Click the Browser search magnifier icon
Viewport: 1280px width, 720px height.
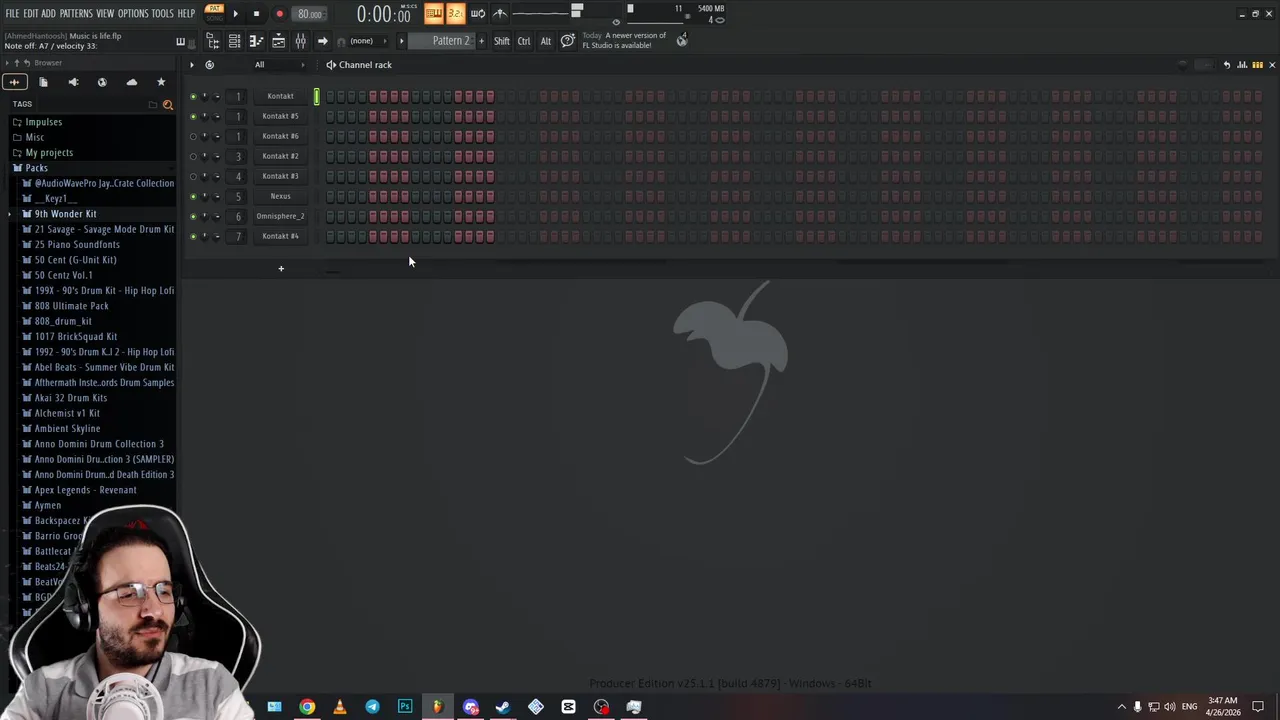[167, 104]
